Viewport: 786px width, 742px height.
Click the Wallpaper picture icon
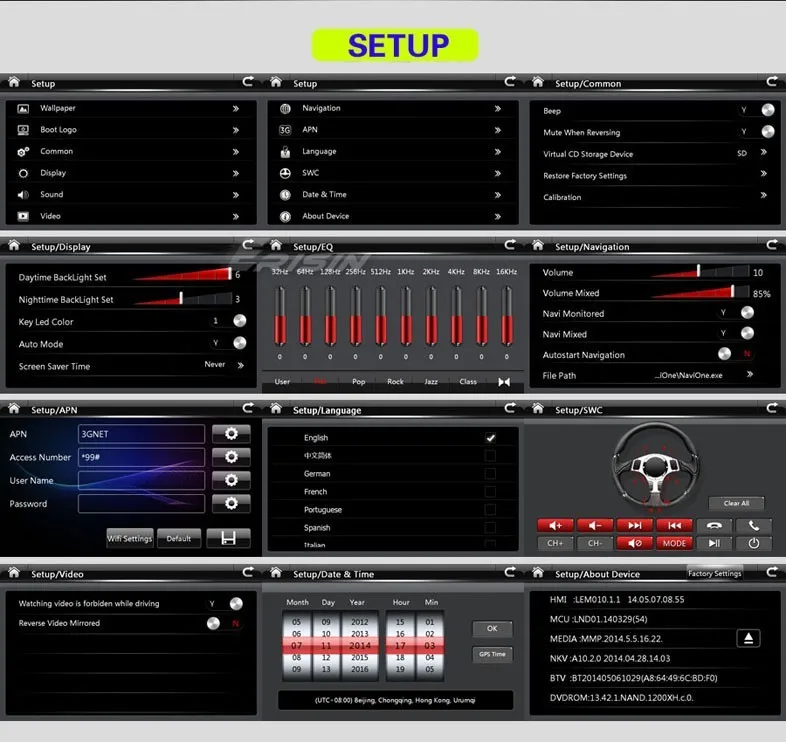23,108
